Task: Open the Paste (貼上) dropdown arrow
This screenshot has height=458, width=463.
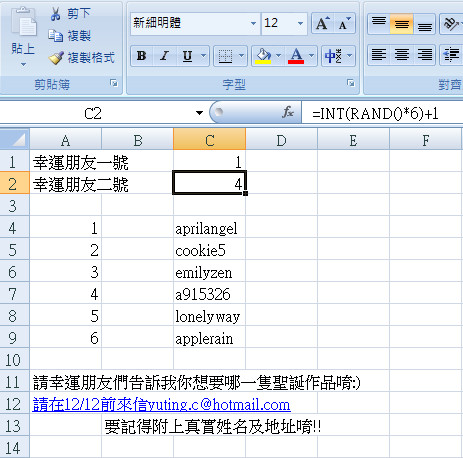Action: [23, 64]
